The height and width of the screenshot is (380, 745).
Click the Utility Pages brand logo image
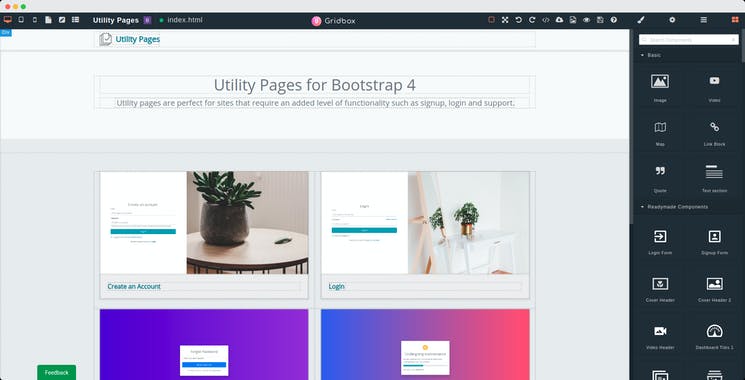tap(105, 39)
